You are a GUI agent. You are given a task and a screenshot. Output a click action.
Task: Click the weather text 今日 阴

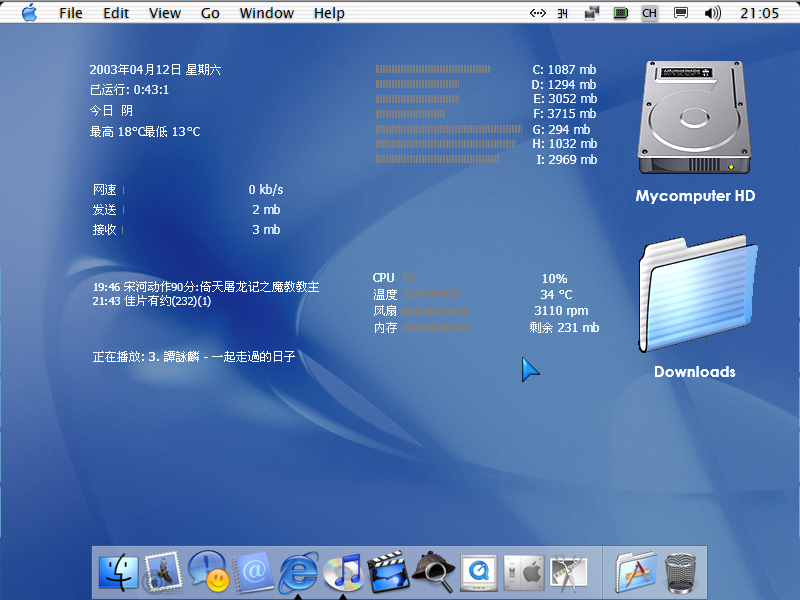click(111, 111)
